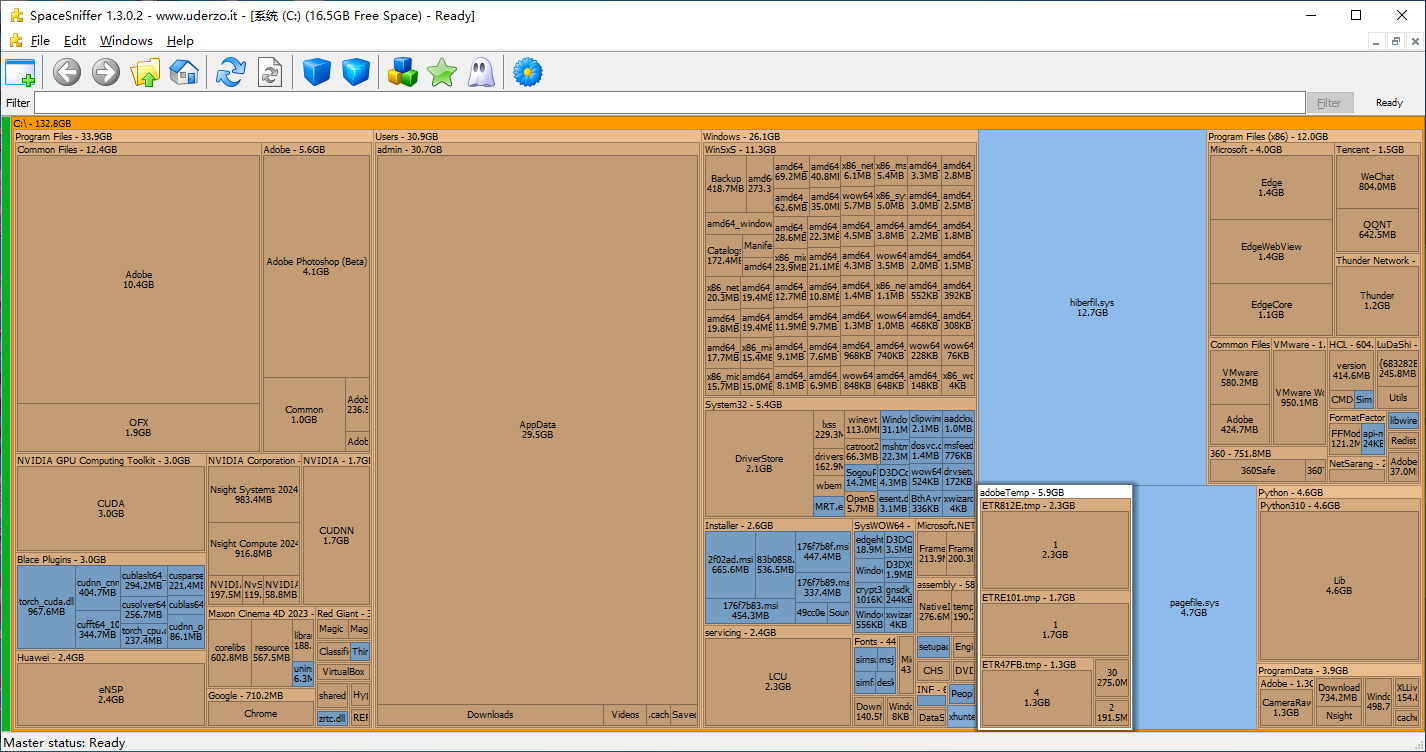Select the Download 734.2MB block
Viewport: 1426px width, 752px height.
point(1339,692)
